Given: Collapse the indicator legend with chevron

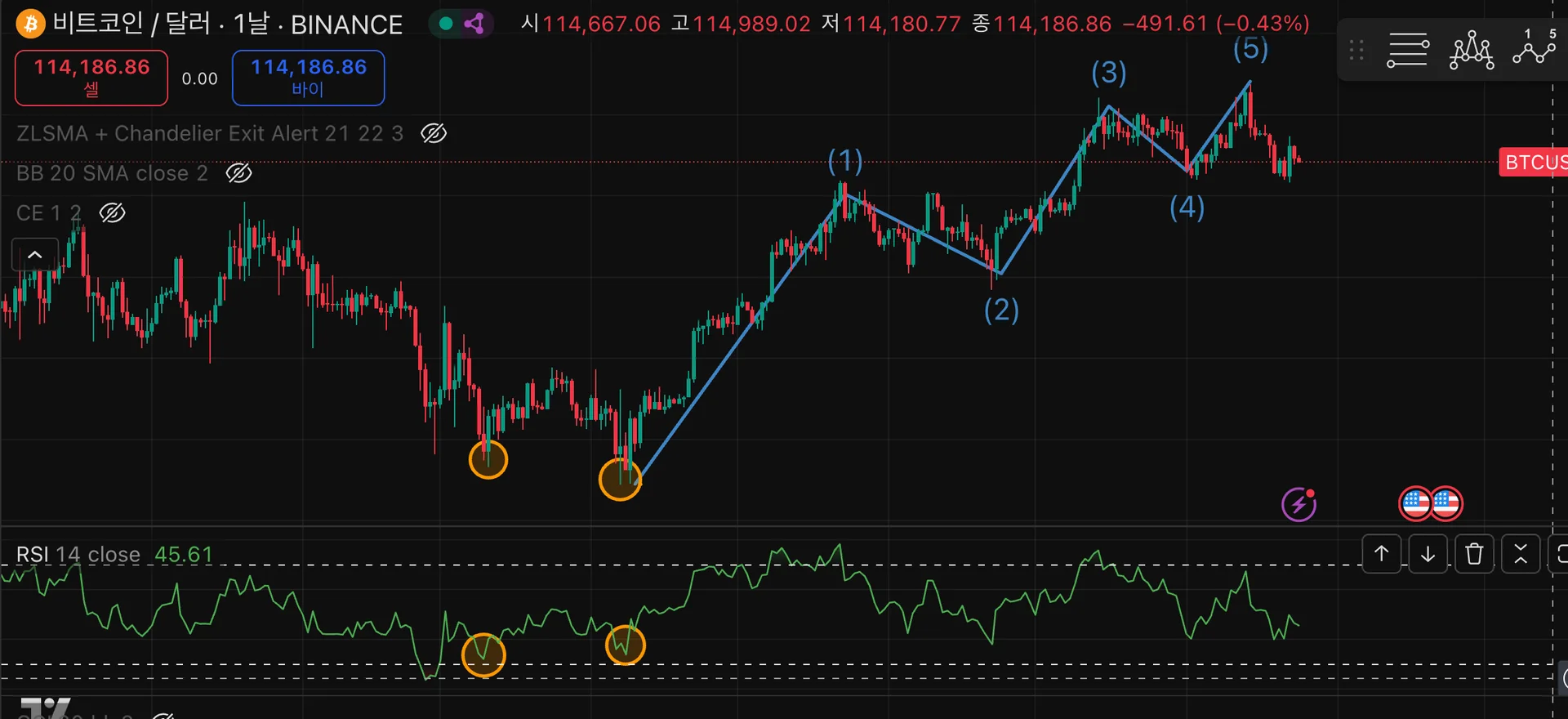Looking at the screenshot, I should (35, 255).
